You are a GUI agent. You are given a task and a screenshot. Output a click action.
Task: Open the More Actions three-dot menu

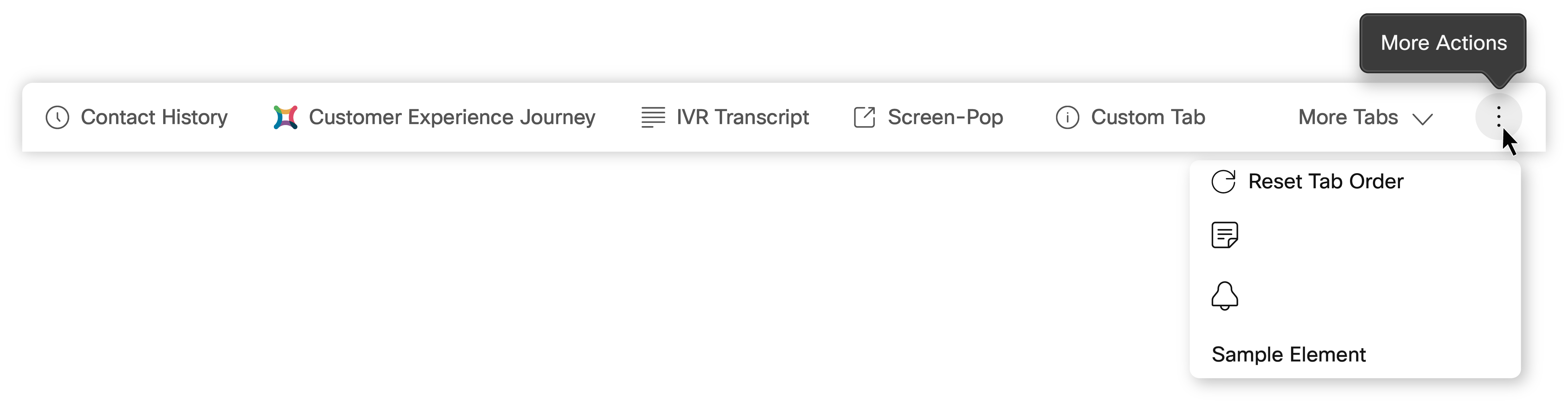tap(1499, 117)
